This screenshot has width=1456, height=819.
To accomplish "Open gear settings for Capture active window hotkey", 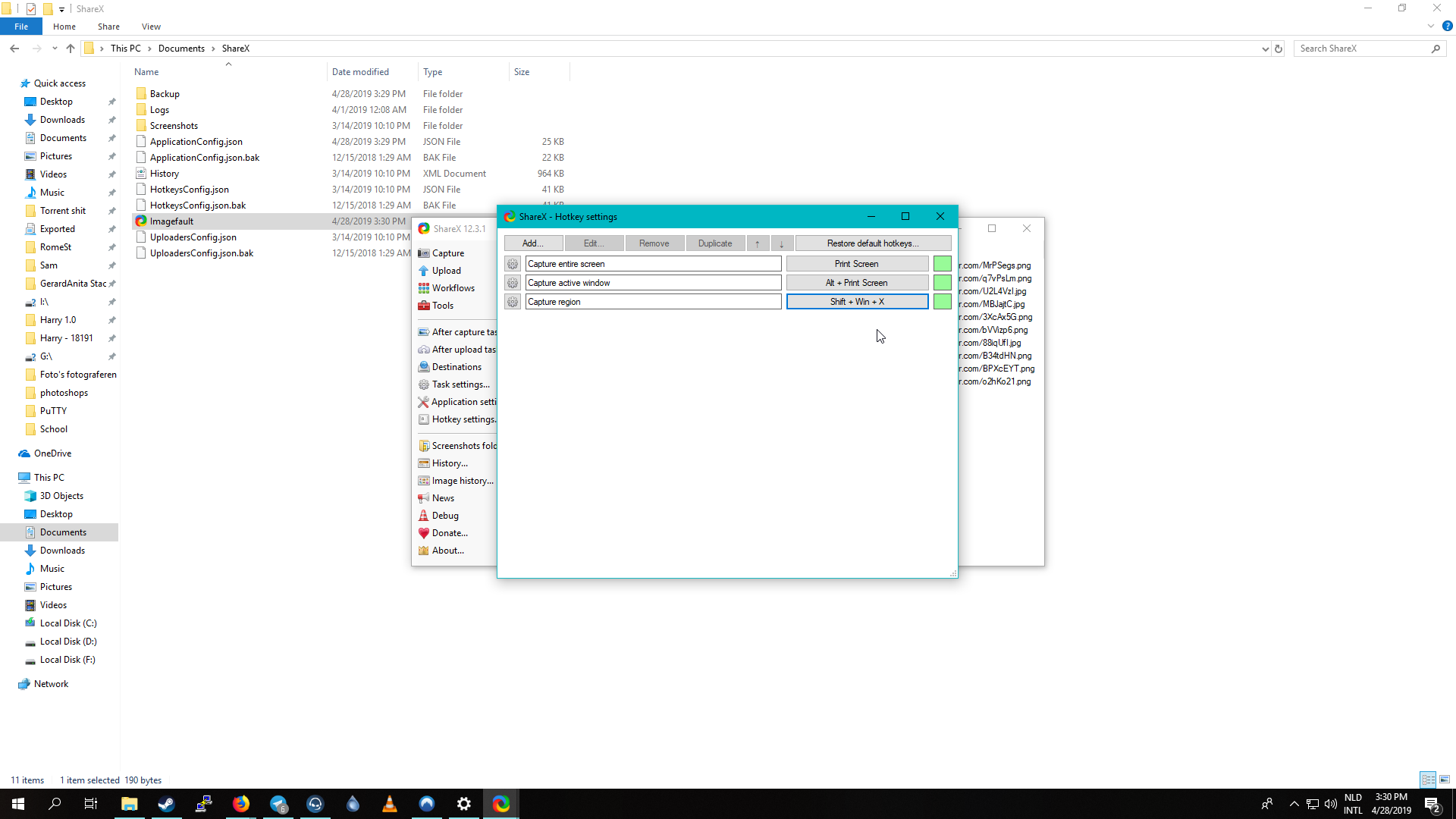I will (x=513, y=283).
